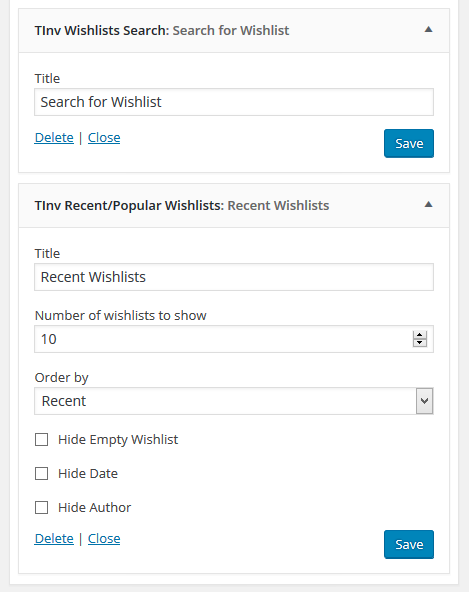Collapse the TInv Wishlists Search widget arrow
The width and height of the screenshot is (469, 592).
point(428,29)
